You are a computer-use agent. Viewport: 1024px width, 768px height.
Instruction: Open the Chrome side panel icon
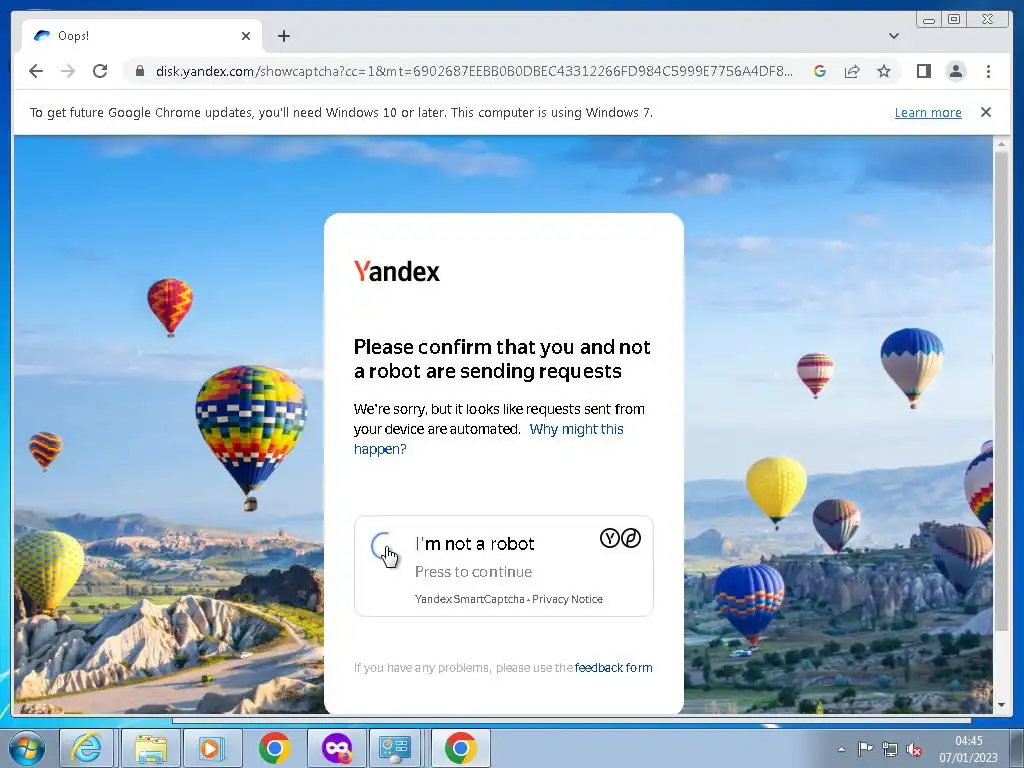click(923, 71)
